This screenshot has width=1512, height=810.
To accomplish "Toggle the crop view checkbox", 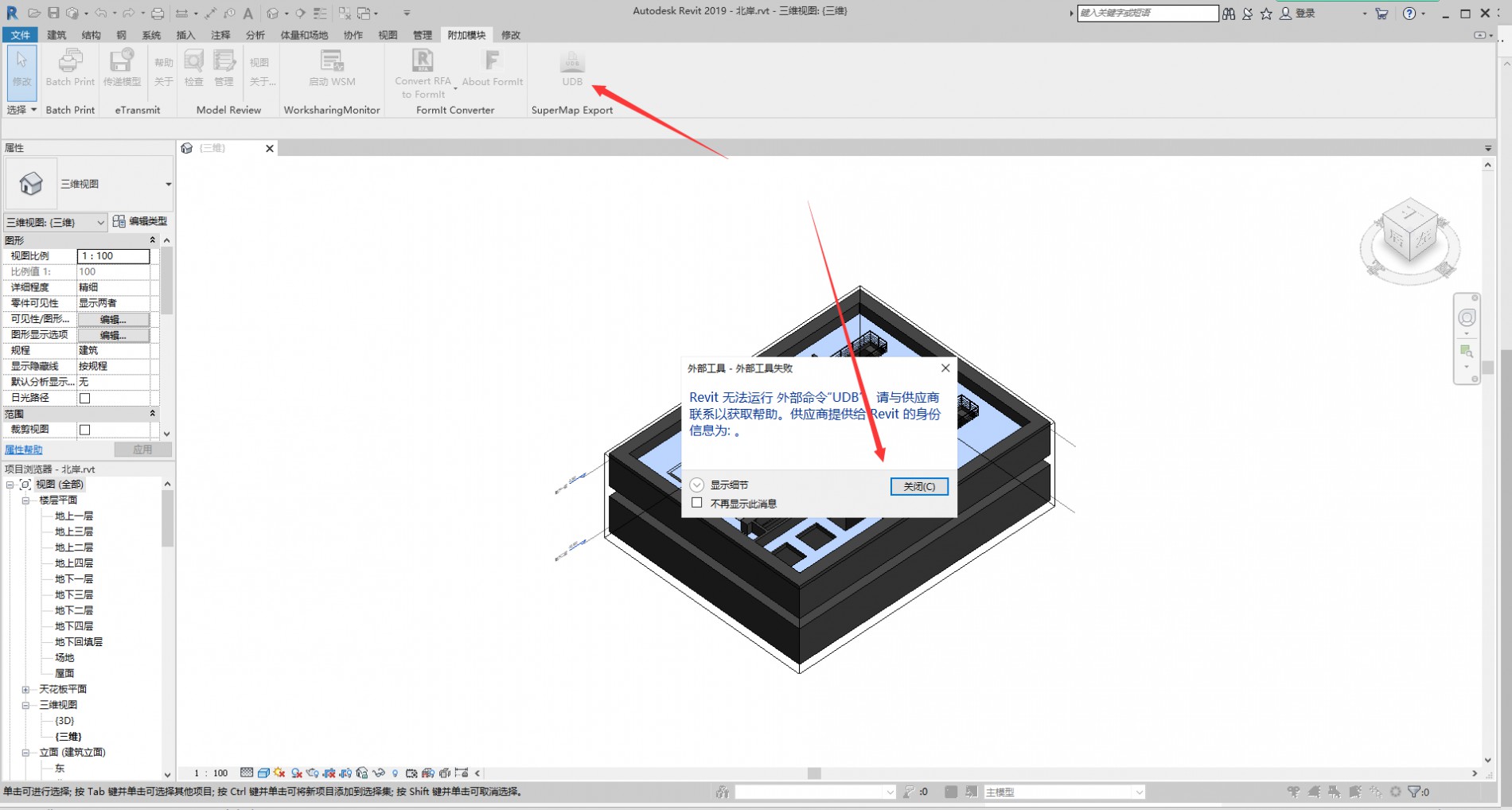I will [85, 430].
